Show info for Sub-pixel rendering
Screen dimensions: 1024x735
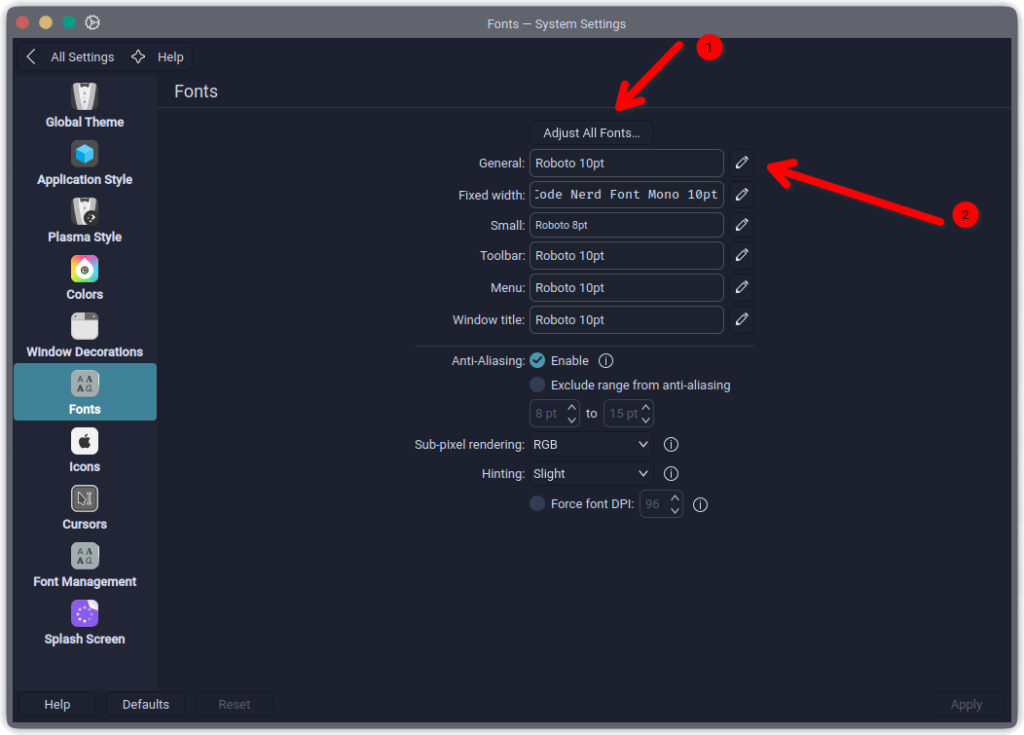671,444
